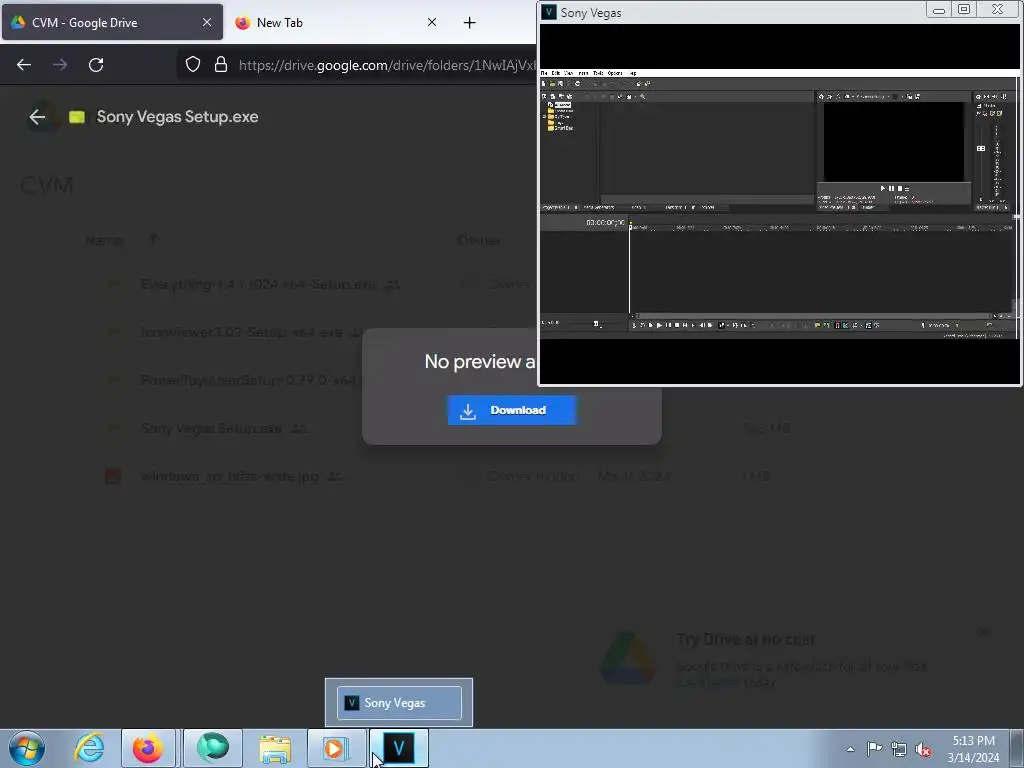Open Windows Media Player from taskbar
Screen dimensions: 1024x768
[334, 748]
